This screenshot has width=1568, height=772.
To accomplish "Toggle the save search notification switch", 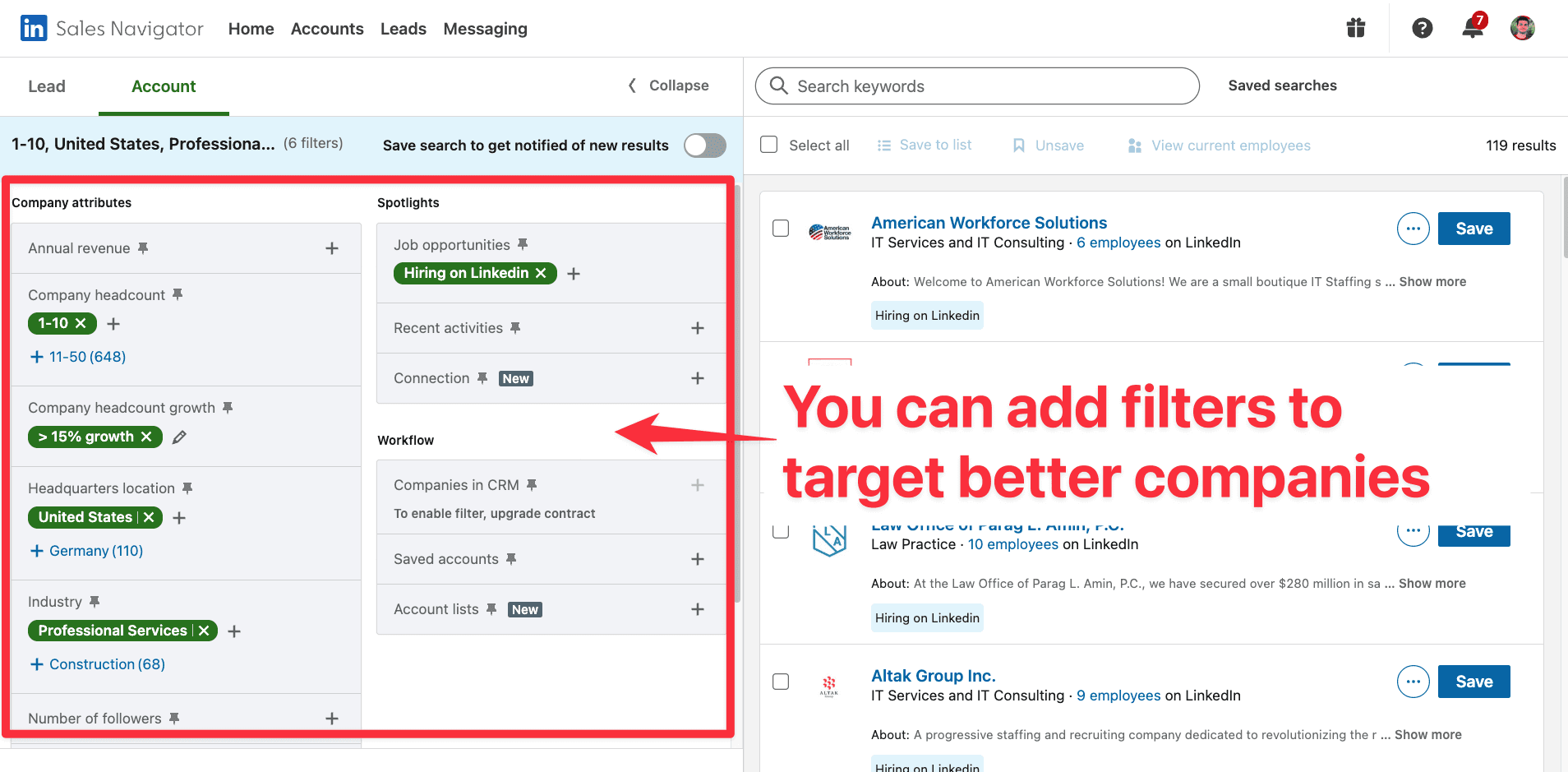I will pyautogui.click(x=705, y=146).
